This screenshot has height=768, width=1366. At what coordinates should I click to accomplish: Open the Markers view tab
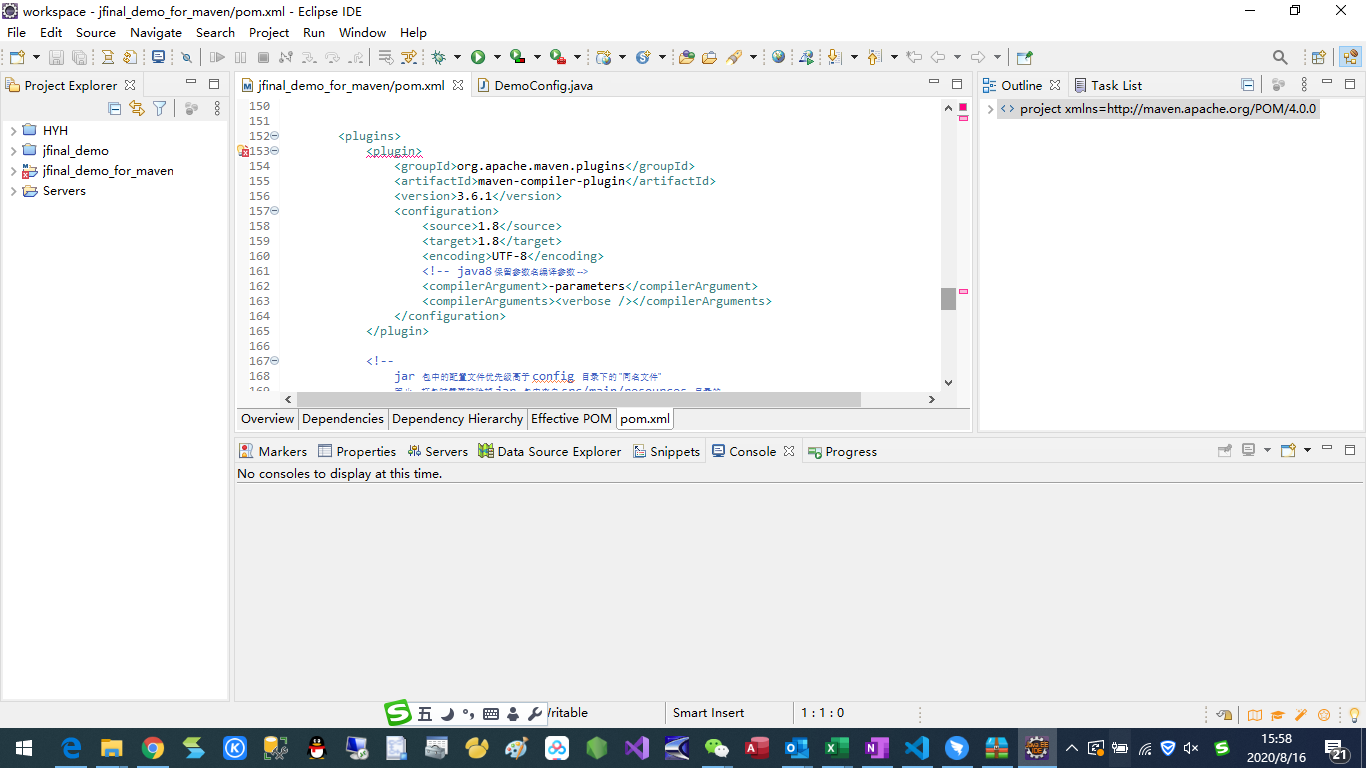273,451
